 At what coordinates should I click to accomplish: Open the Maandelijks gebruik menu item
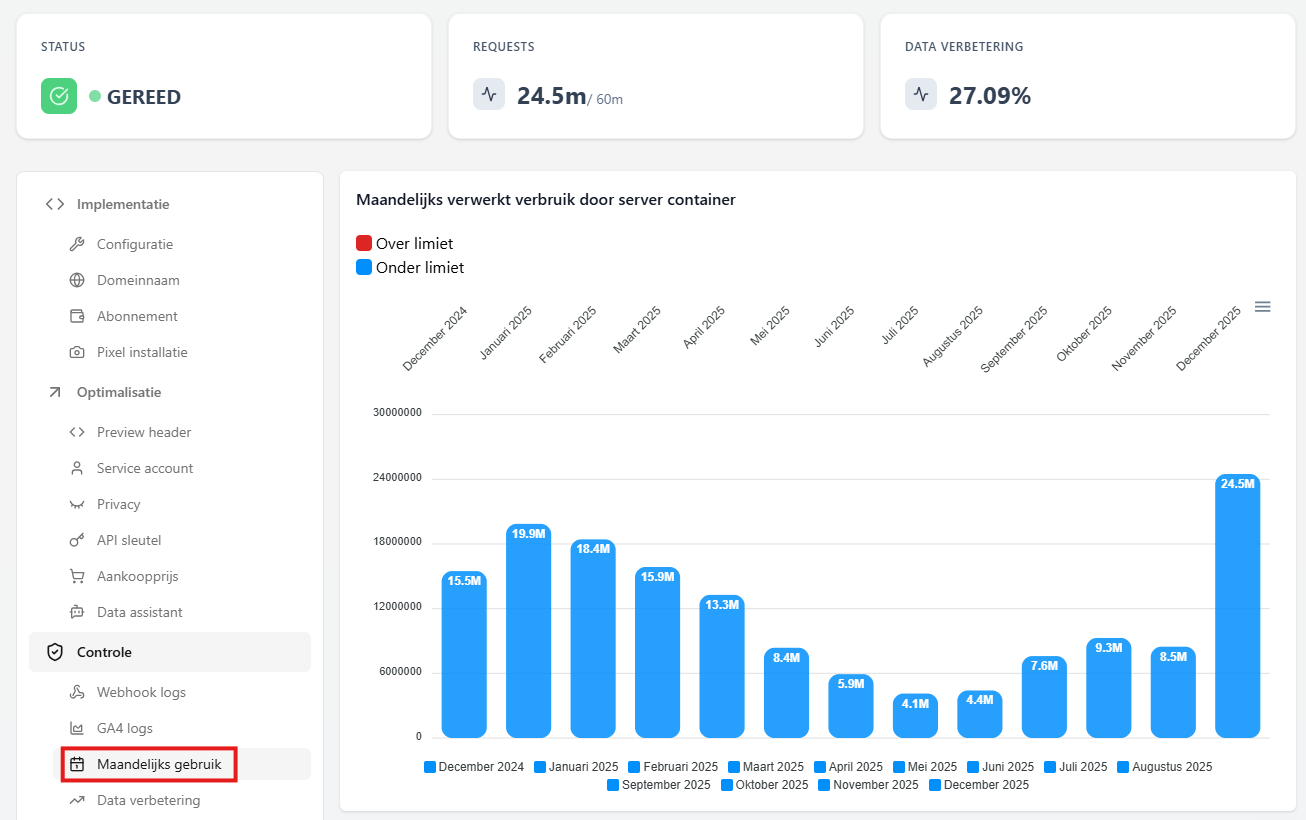[x=158, y=764]
